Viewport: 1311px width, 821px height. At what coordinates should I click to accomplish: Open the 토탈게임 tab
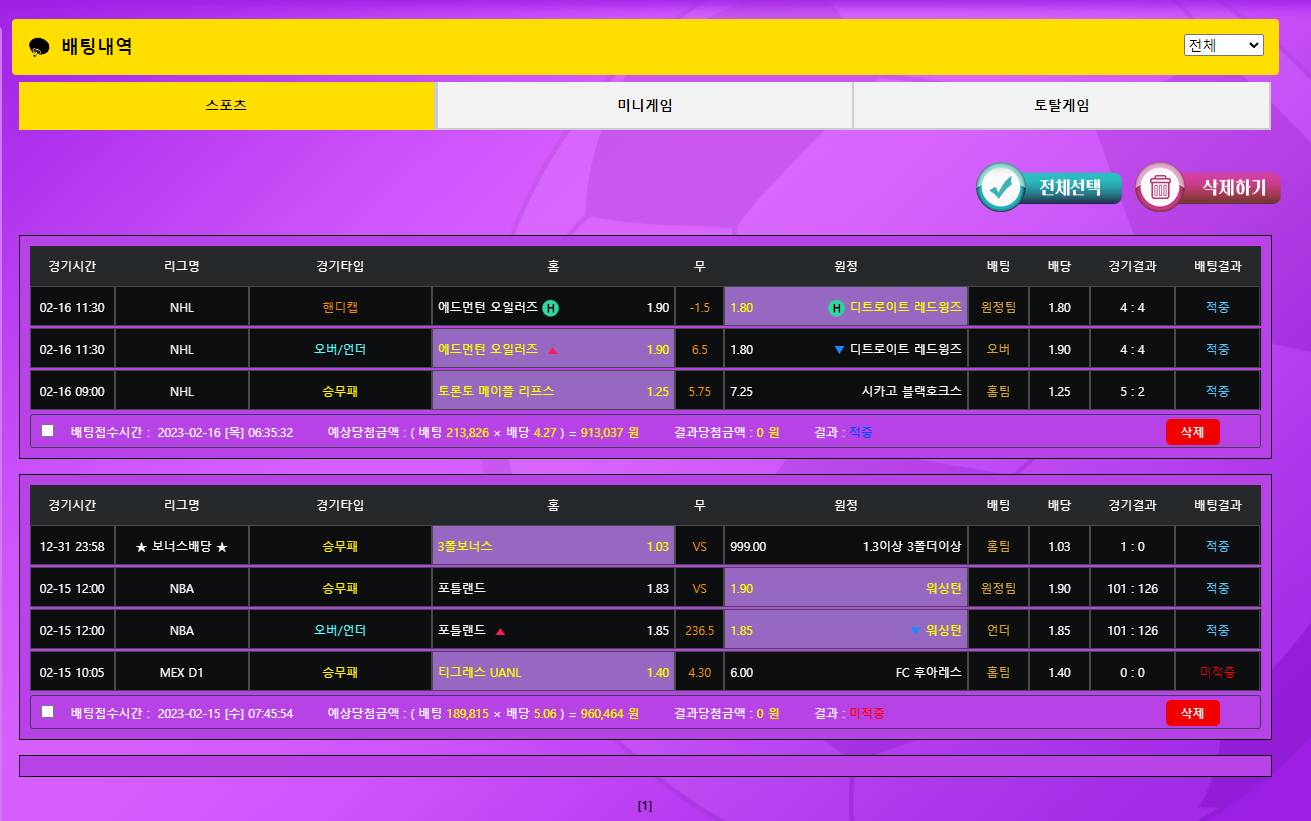click(1061, 105)
